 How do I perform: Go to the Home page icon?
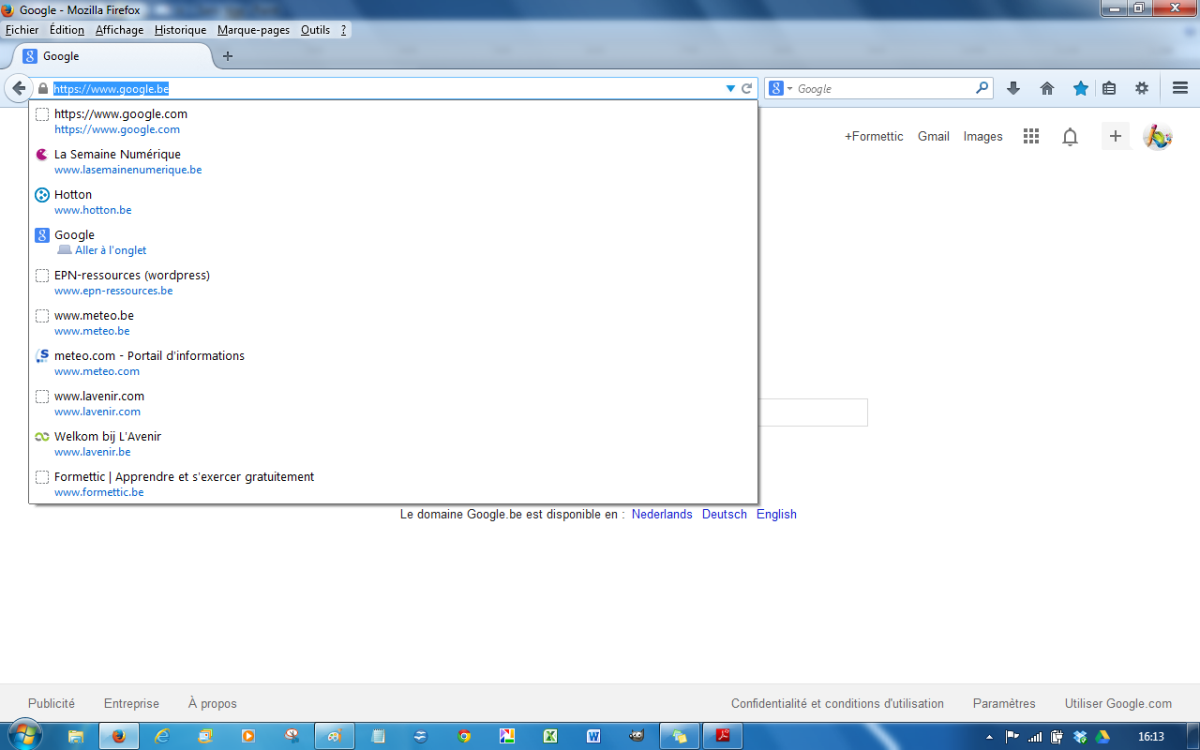tap(1047, 88)
